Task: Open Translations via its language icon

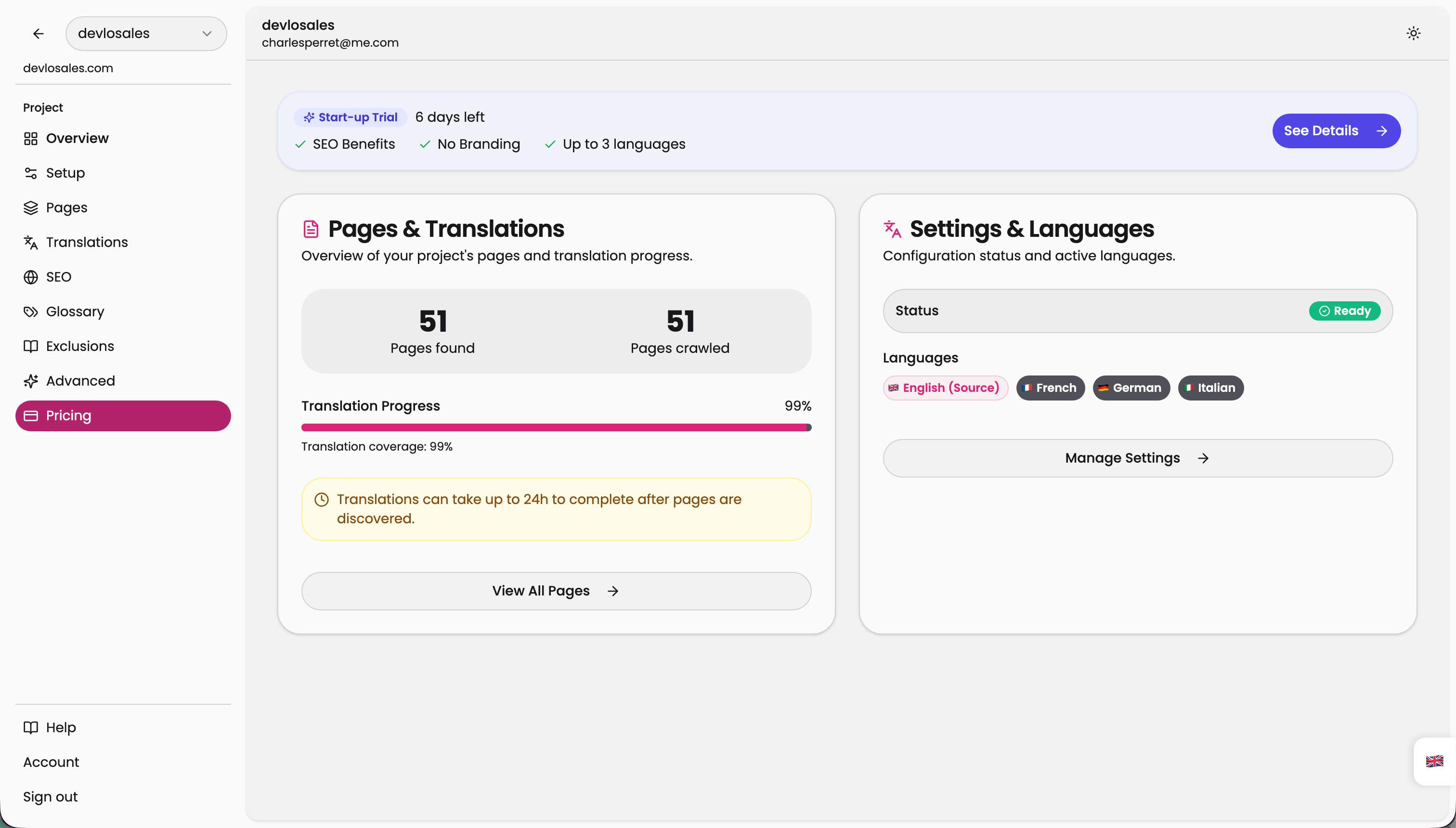Action: 31,242
